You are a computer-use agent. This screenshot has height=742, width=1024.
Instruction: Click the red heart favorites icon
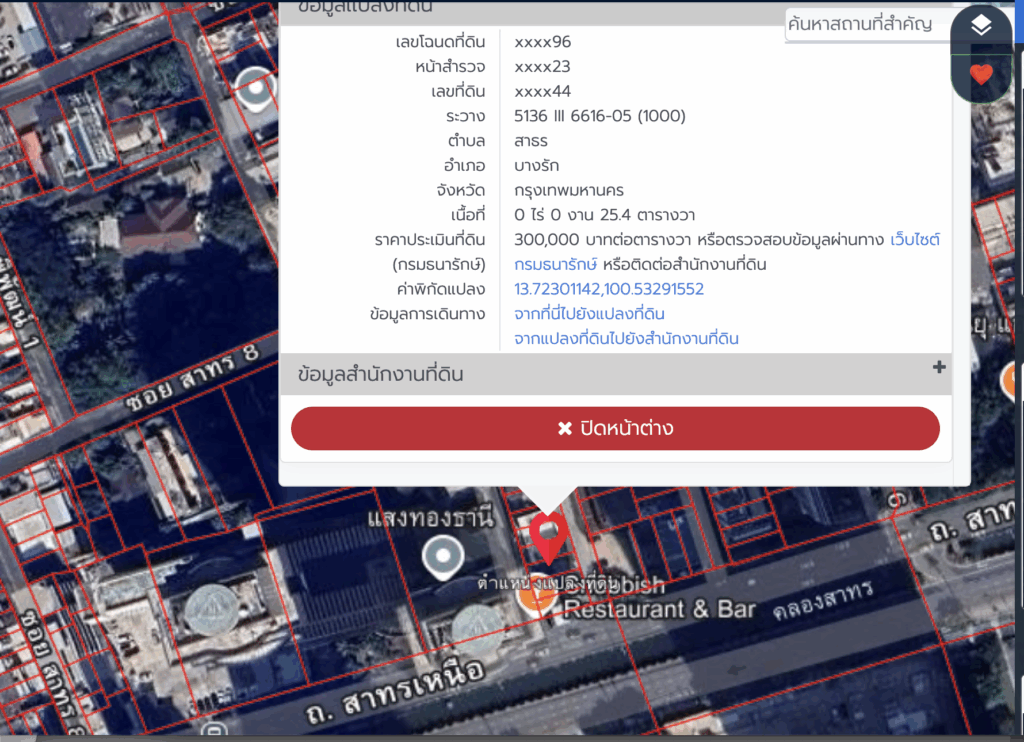click(x=981, y=75)
